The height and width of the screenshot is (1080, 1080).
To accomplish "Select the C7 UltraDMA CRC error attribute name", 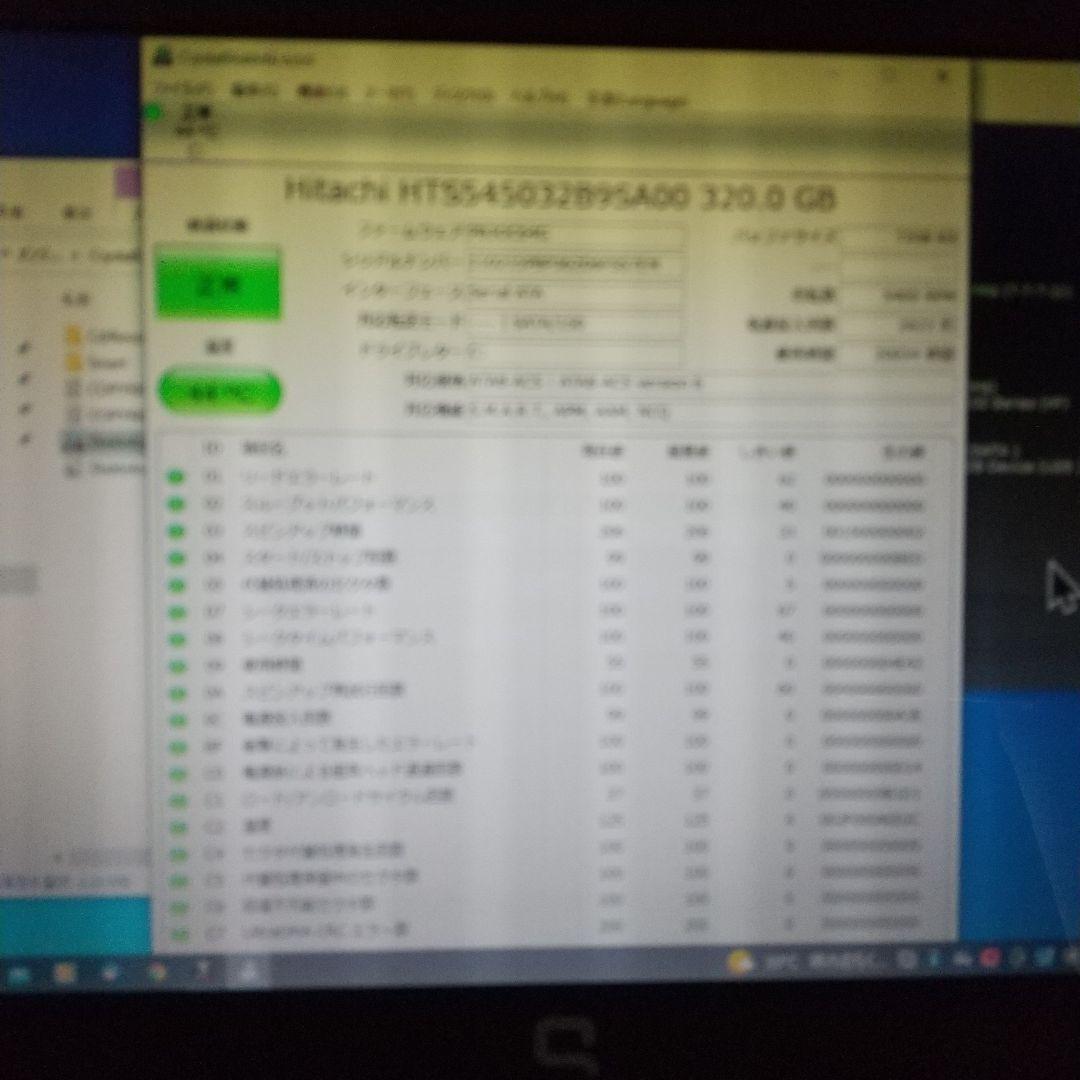I will (x=325, y=931).
